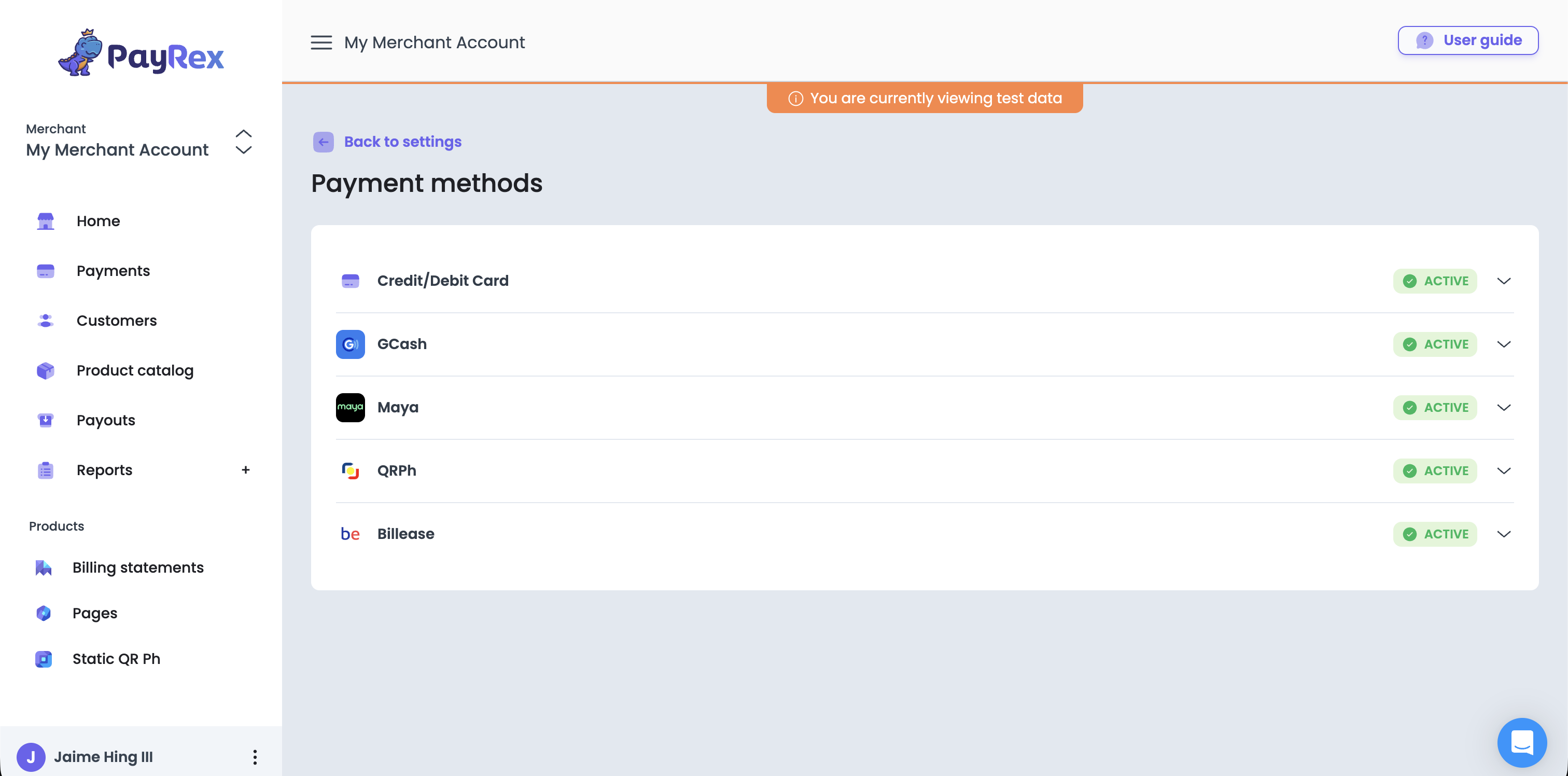The image size is (1568, 776).
Task: Select the Home icon in sidebar
Action: click(x=45, y=221)
